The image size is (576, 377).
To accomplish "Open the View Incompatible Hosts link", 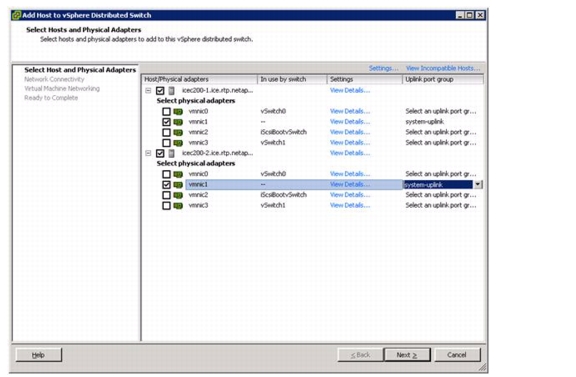I will (x=443, y=68).
